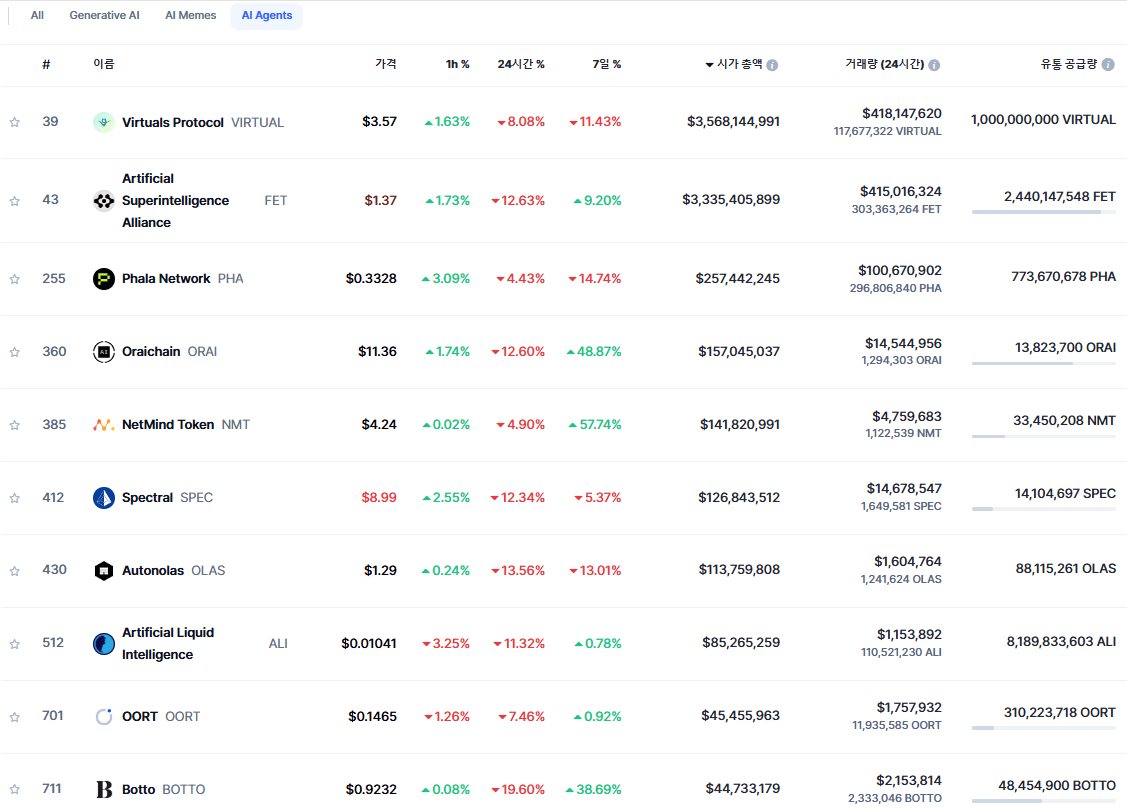The height and width of the screenshot is (811, 1127).
Task: Click OORT 24h volume amount $1,757,932
Action: [x=909, y=708]
